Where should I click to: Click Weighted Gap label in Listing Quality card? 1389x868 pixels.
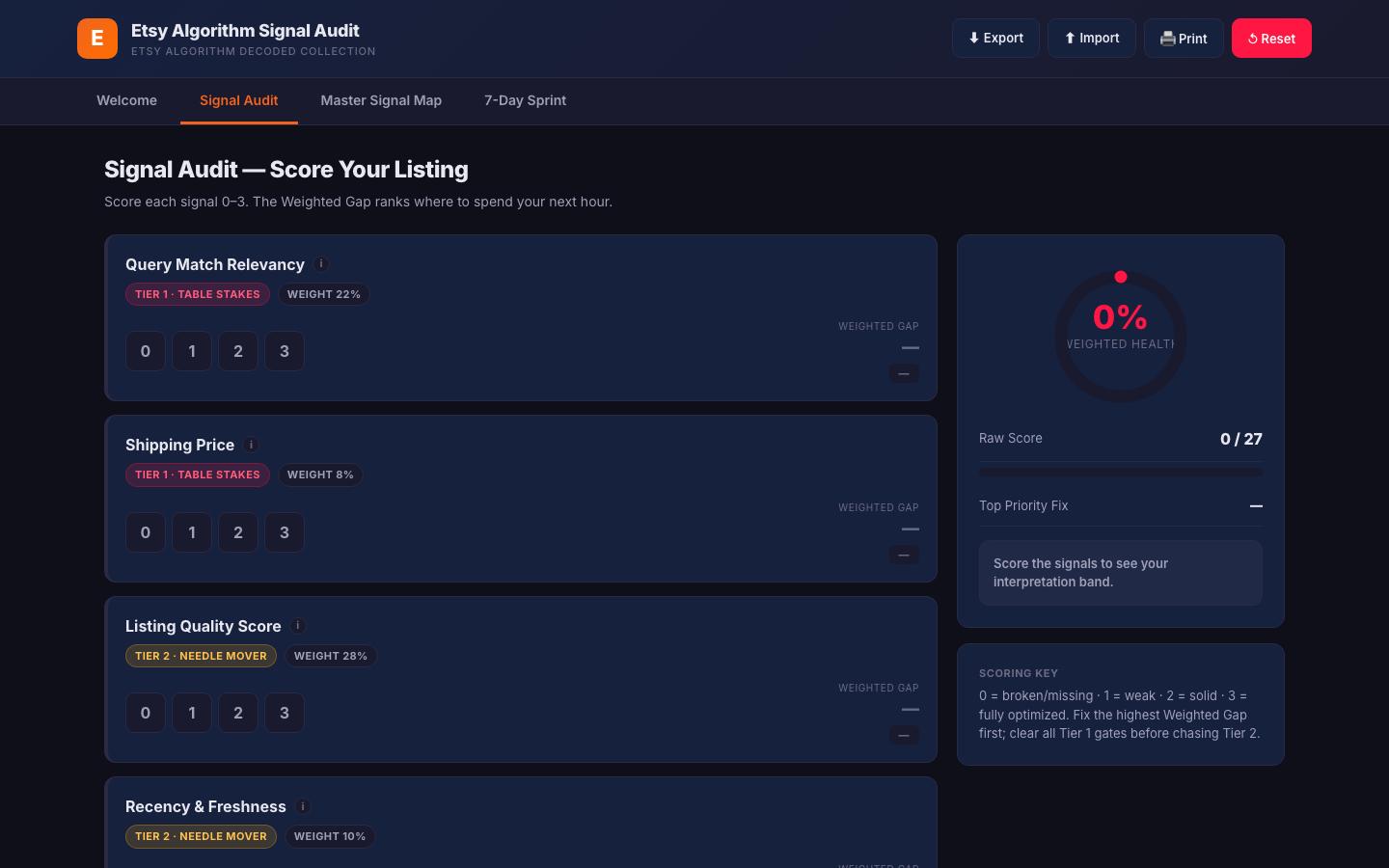pos(879,688)
